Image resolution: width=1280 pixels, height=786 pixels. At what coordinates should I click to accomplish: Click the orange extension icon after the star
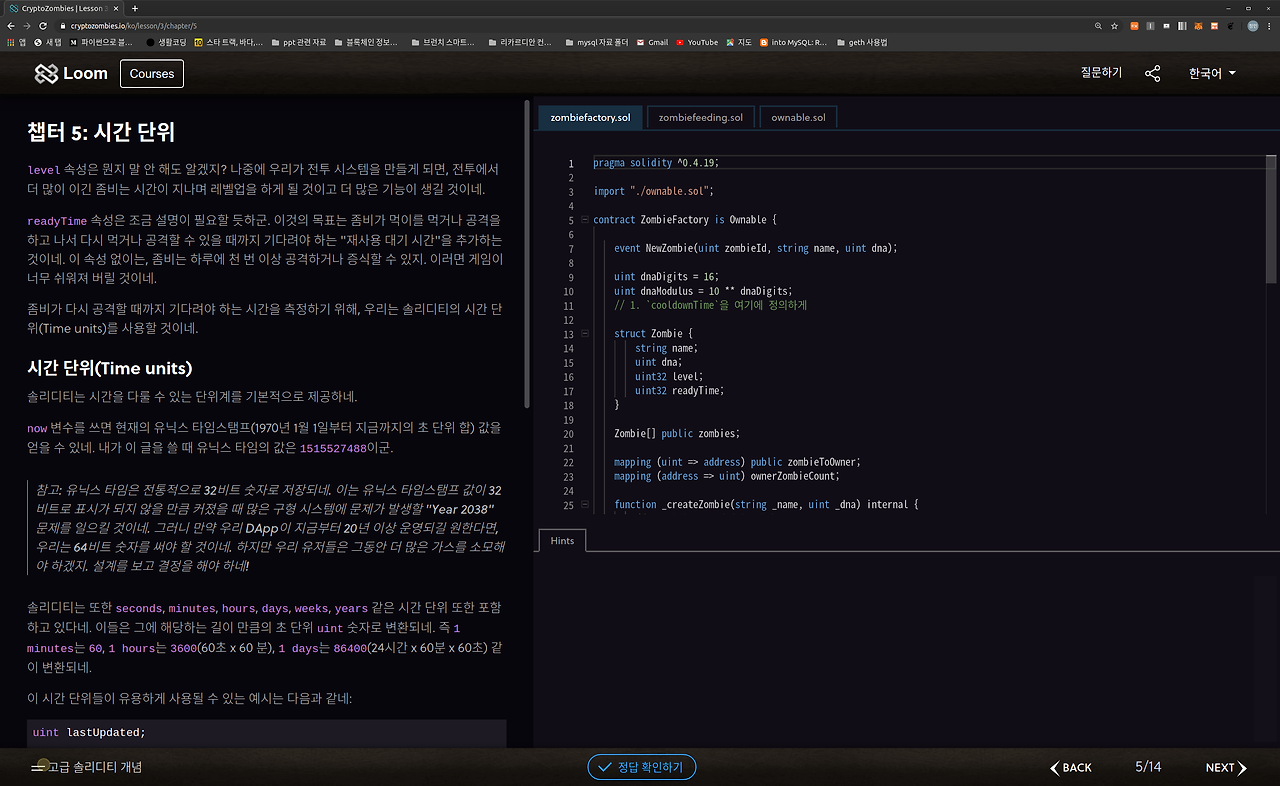1134,25
